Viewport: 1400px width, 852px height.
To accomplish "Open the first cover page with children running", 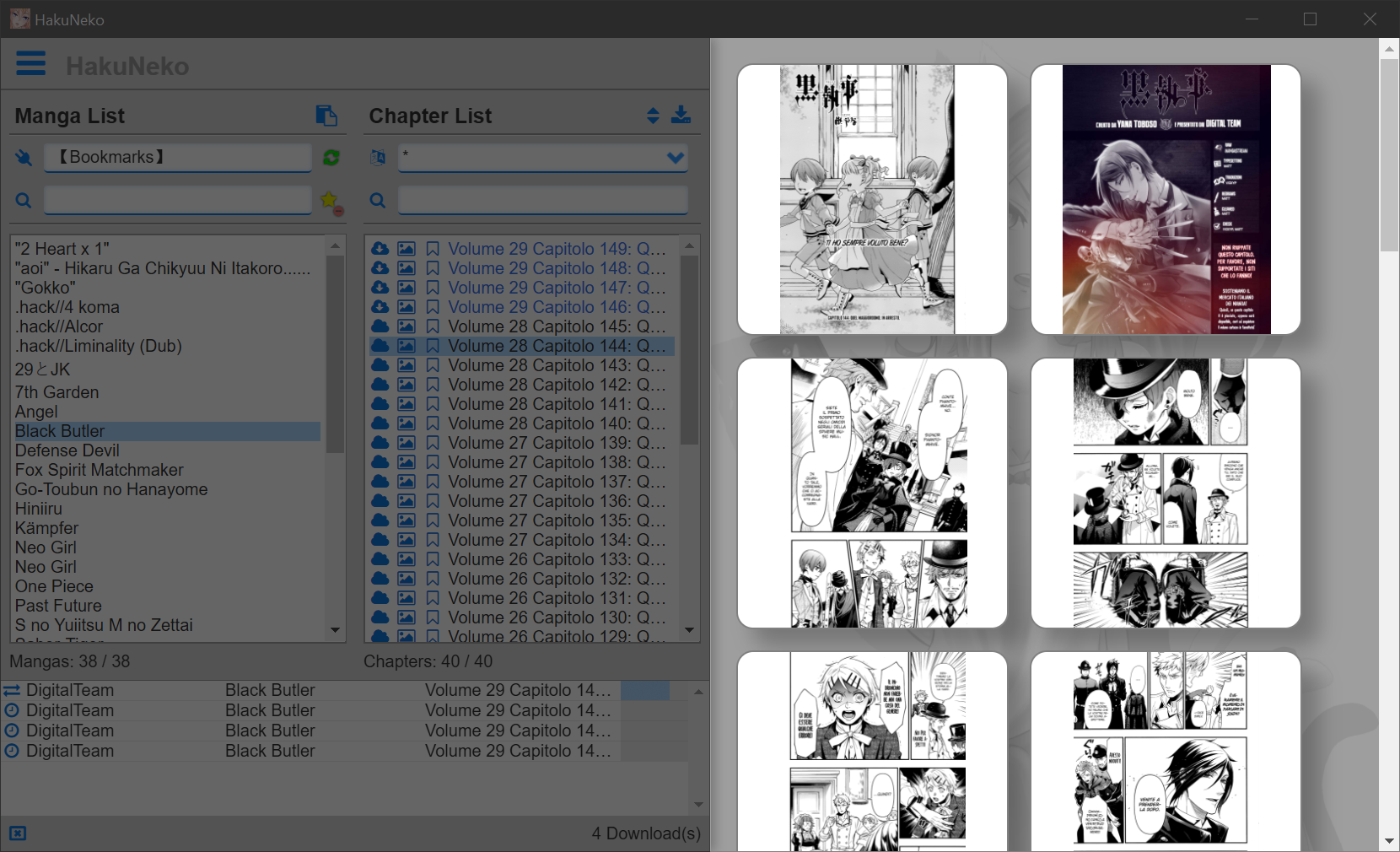I will tap(872, 199).
